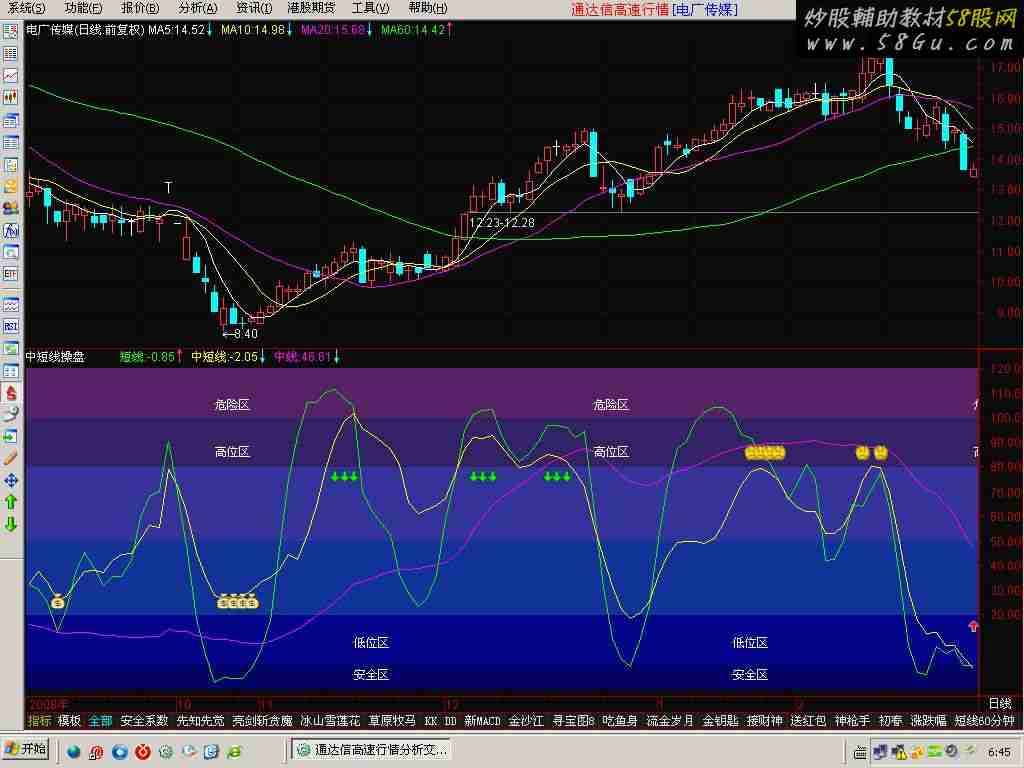
Task: Switch to the 先知先觉 indicator tab
Action: tap(200, 721)
